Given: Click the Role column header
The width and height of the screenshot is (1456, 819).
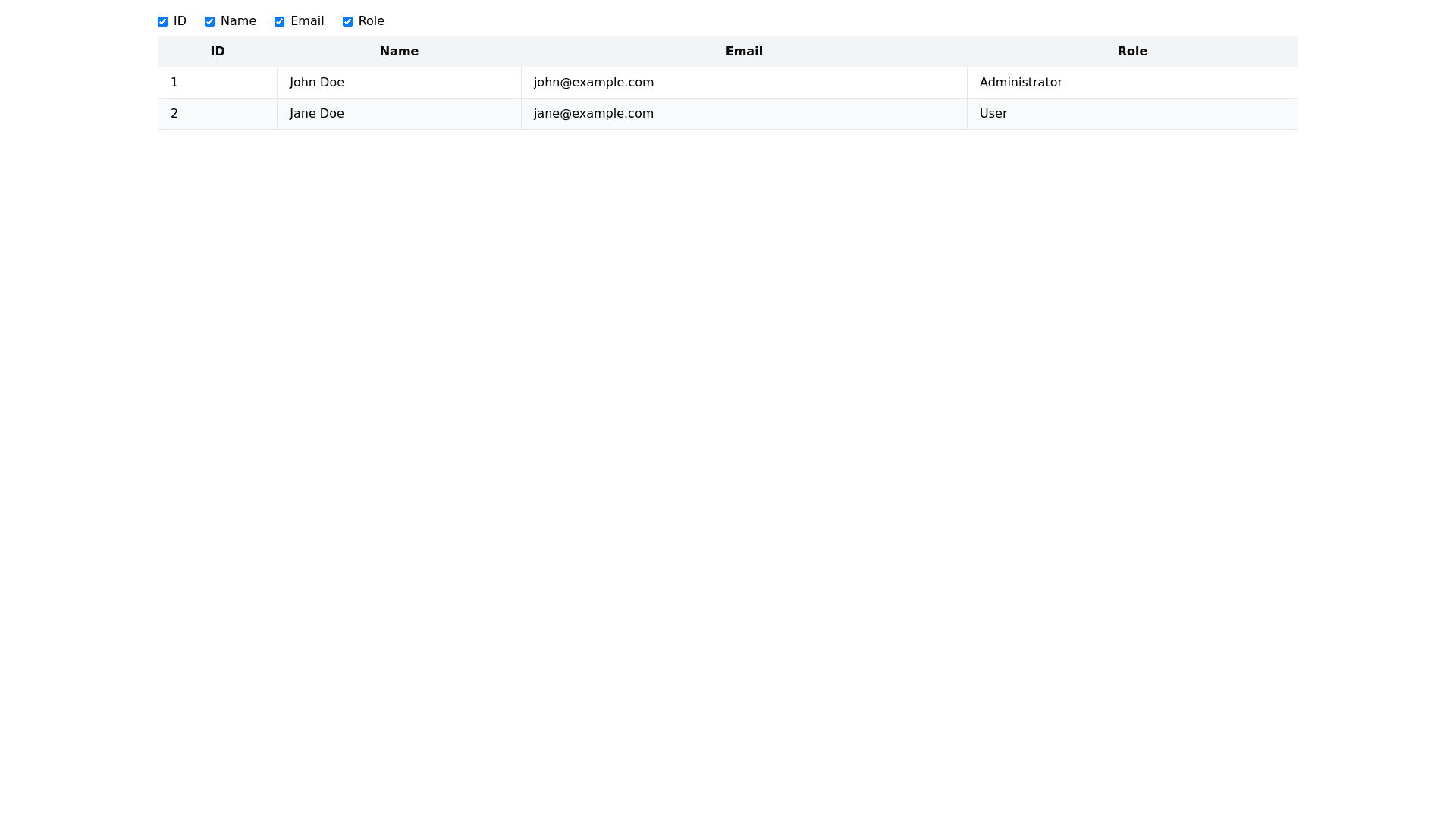Looking at the screenshot, I should tap(1132, 52).
